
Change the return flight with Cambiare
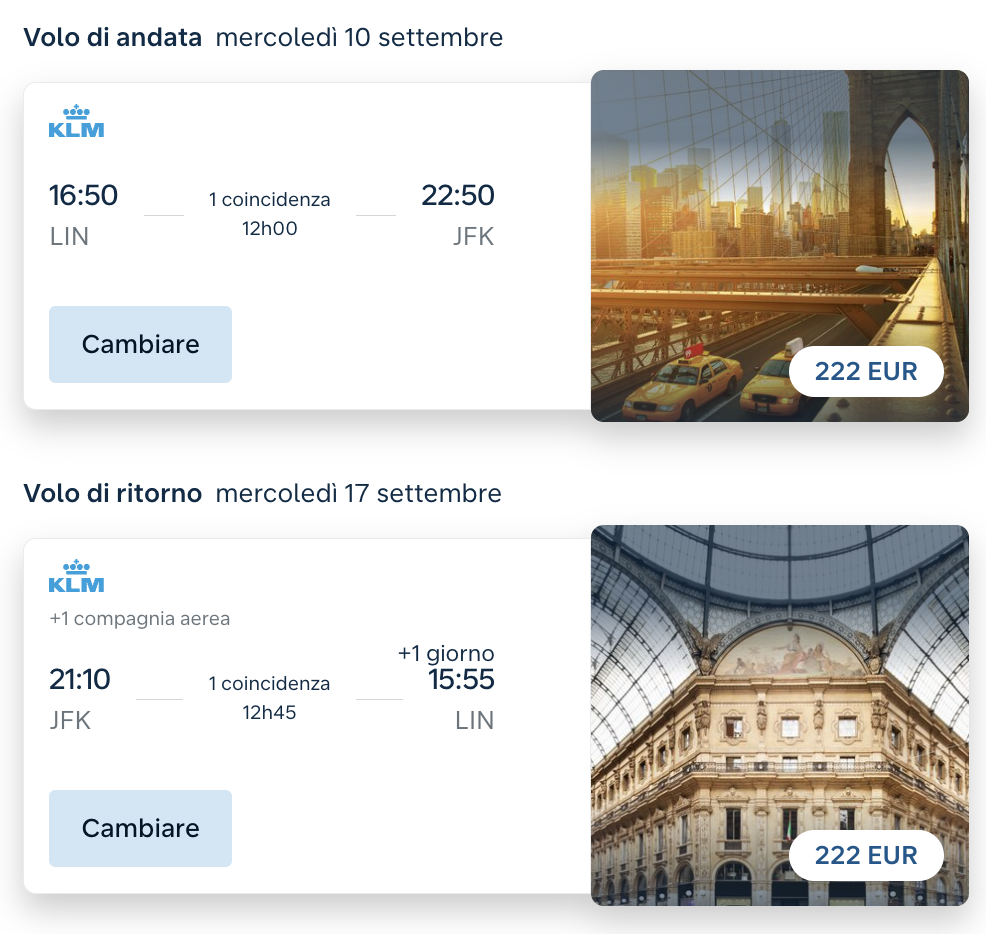coord(140,828)
